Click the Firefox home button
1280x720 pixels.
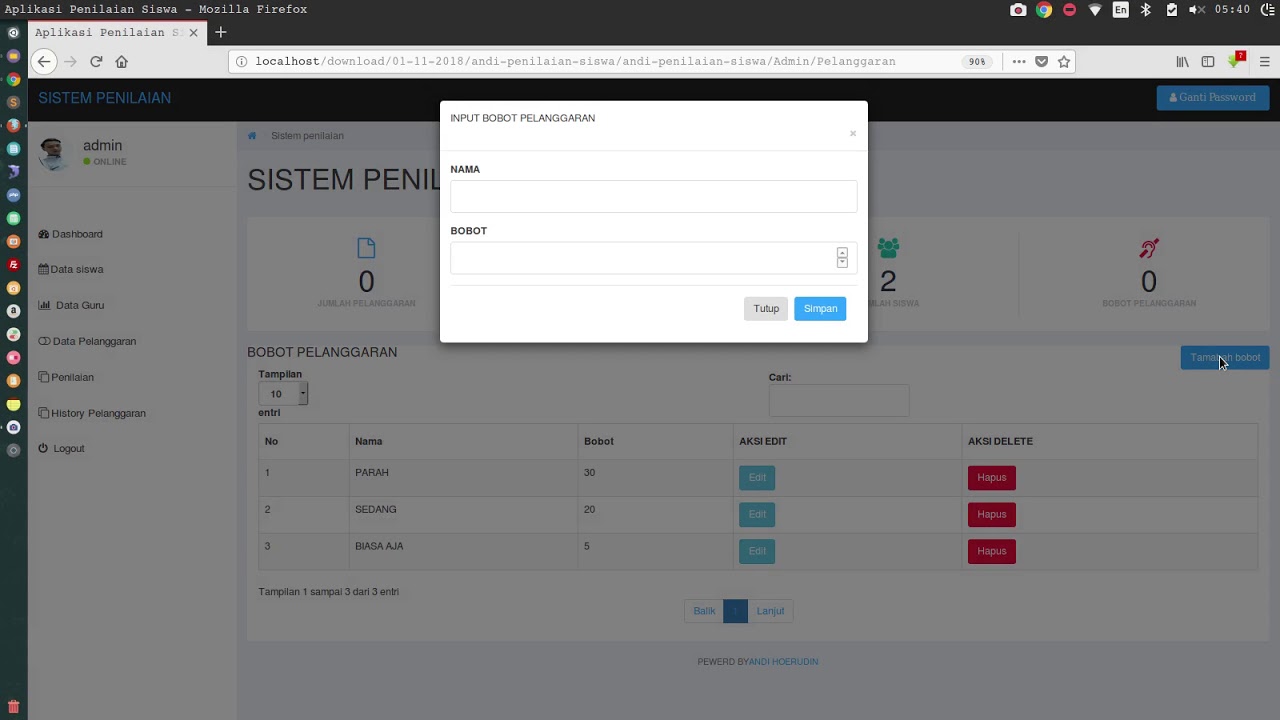point(122,61)
